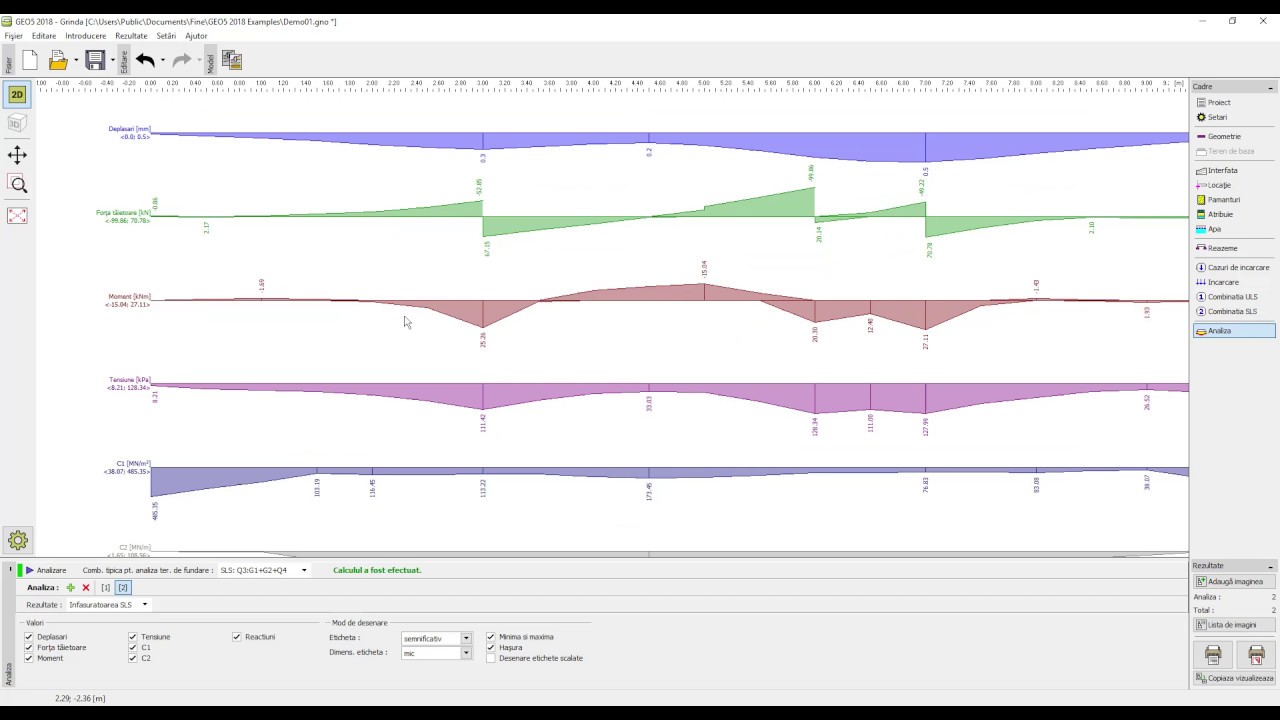
Task: Open the SLS: Q3:G1+G2+Q4 combination dropdown
Action: point(263,570)
